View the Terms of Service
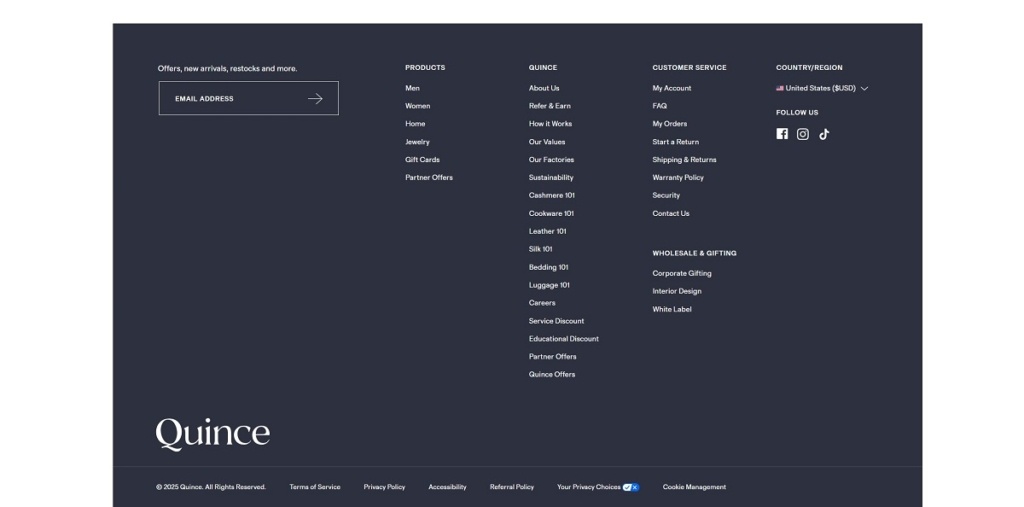 (315, 487)
